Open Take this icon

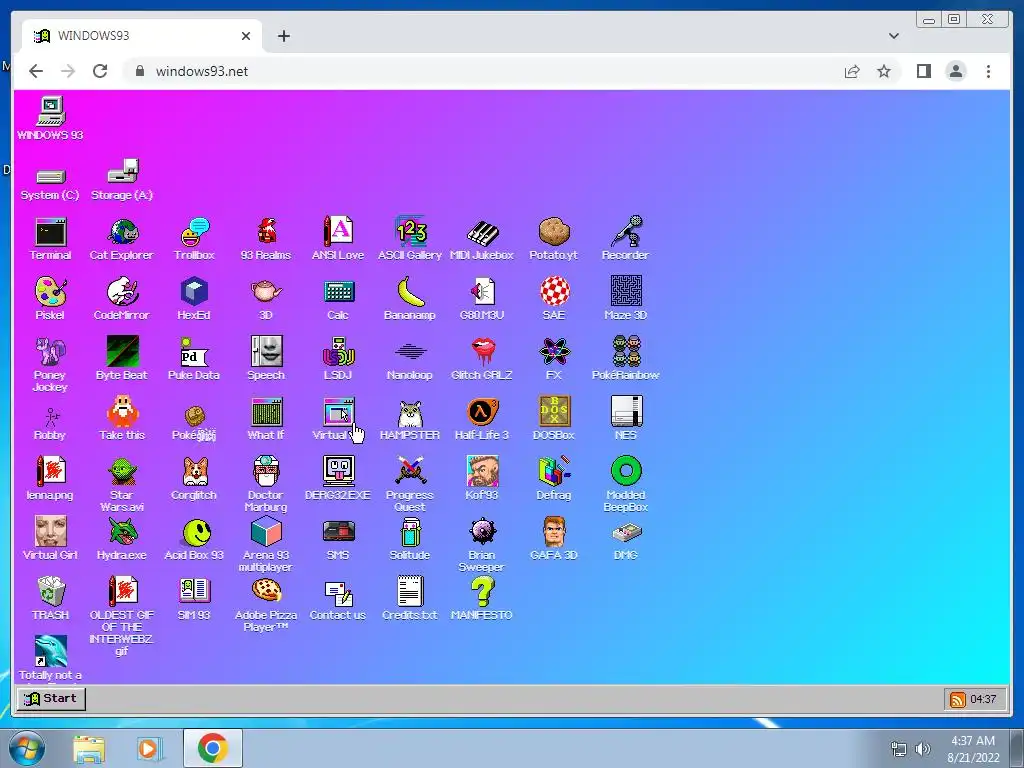tap(123, 411)
